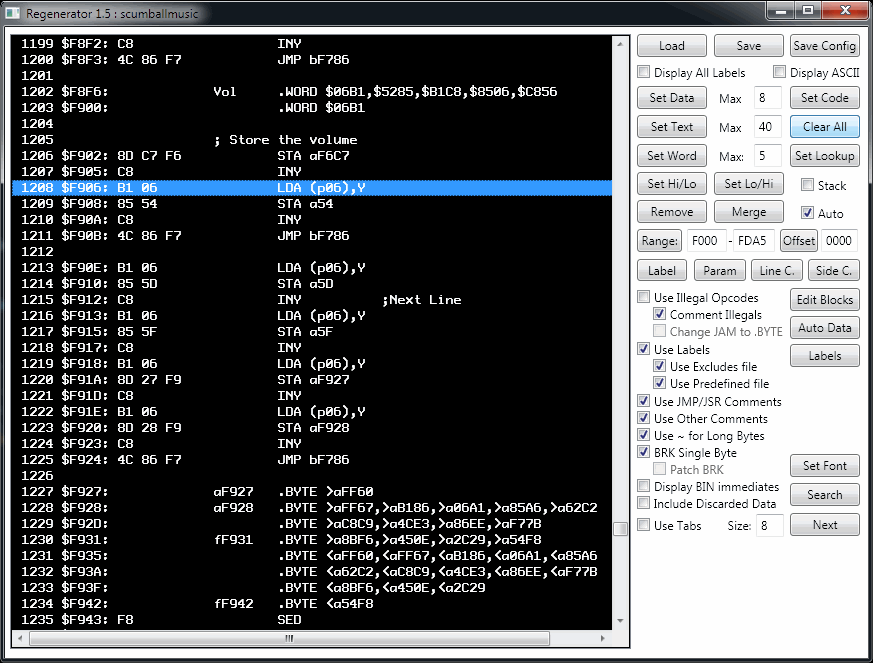
Task: Click the tab Size input field
Action: click(768, 526)
